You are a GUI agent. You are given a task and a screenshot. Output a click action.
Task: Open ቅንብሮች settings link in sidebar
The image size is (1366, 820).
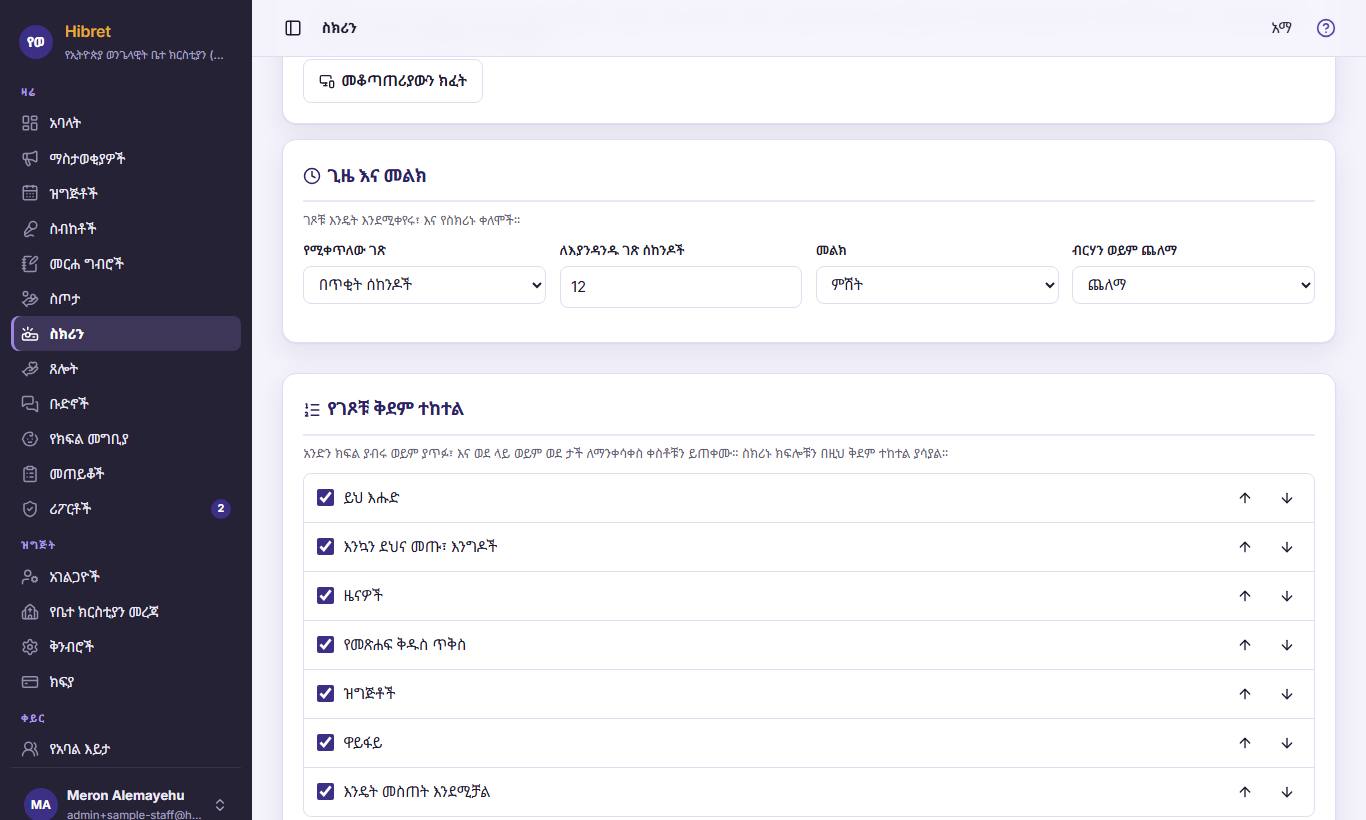pyautogui.click(x=126, y=646)
